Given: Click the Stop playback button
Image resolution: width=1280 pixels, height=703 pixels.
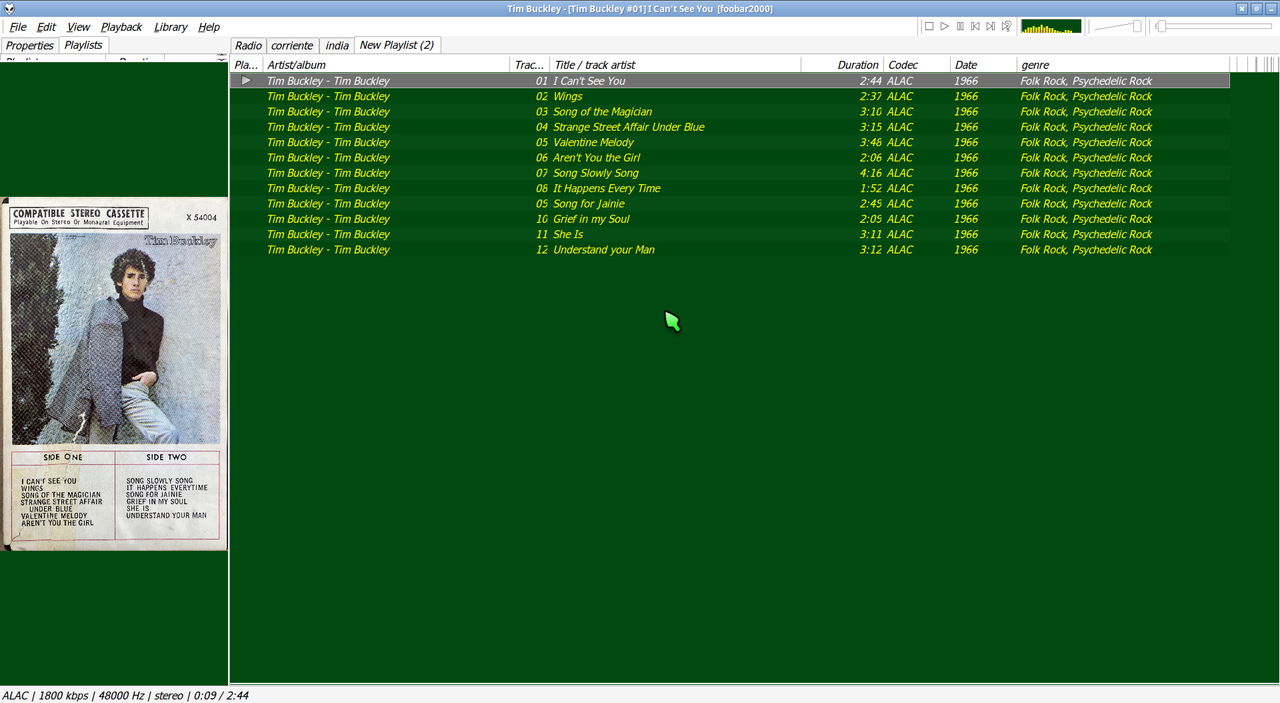Looking at the screenshot, I should (x=929, y=27).
